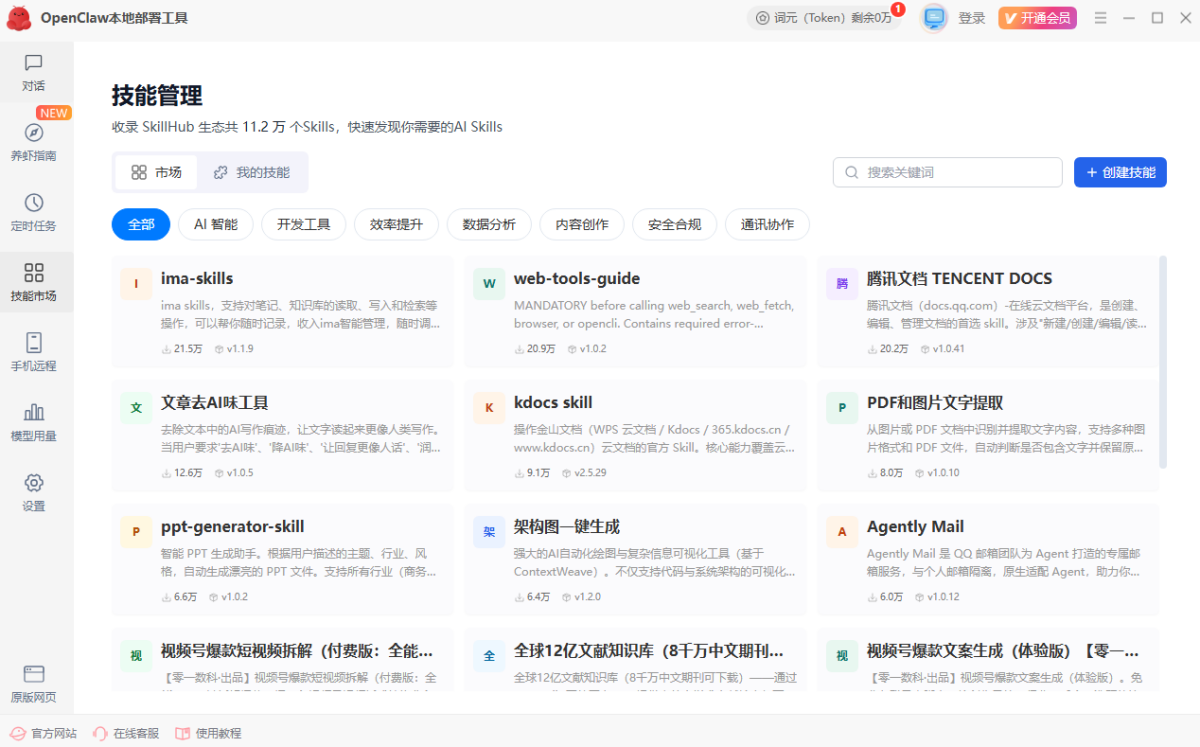Click the 搜索关键词 search field
The image size is (1200, 747).
click(948, 172)
